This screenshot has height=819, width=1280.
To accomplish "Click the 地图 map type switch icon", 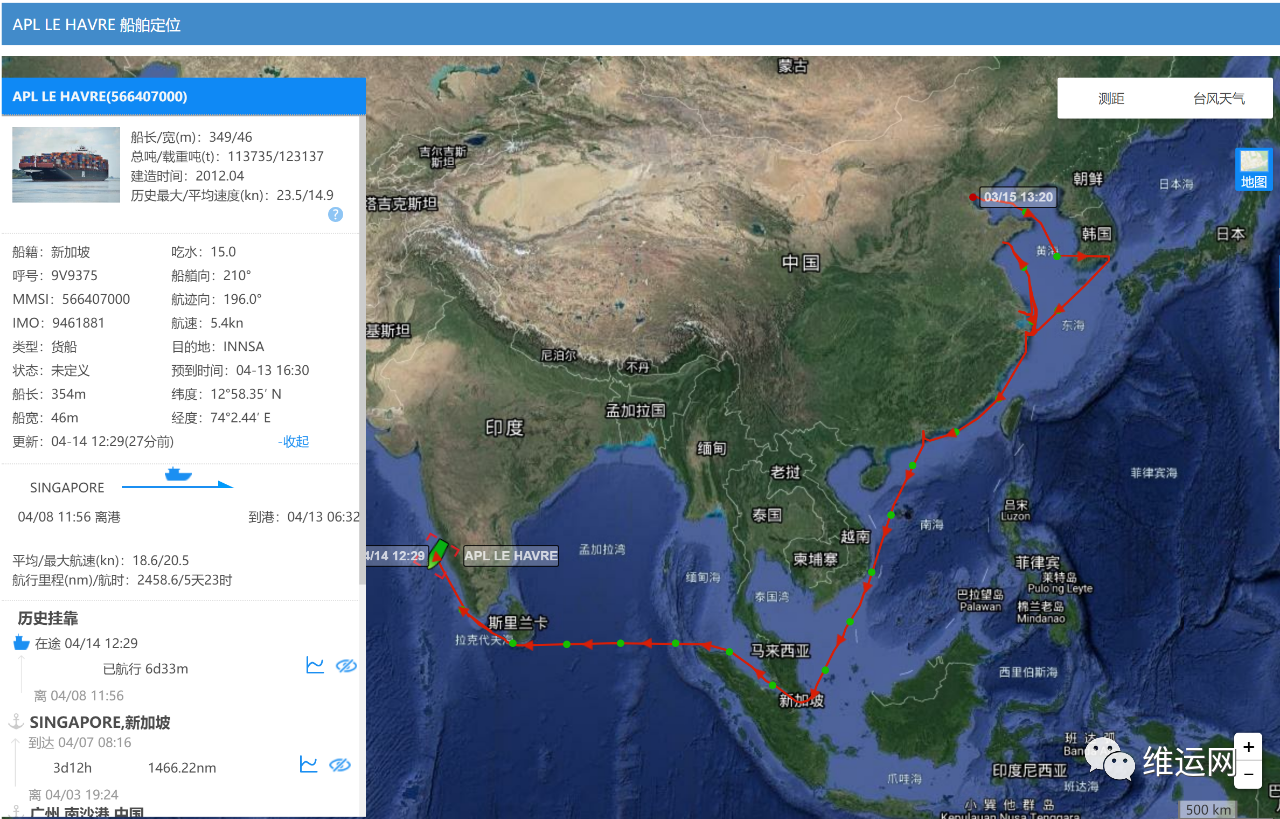I will pos(1254,169).
